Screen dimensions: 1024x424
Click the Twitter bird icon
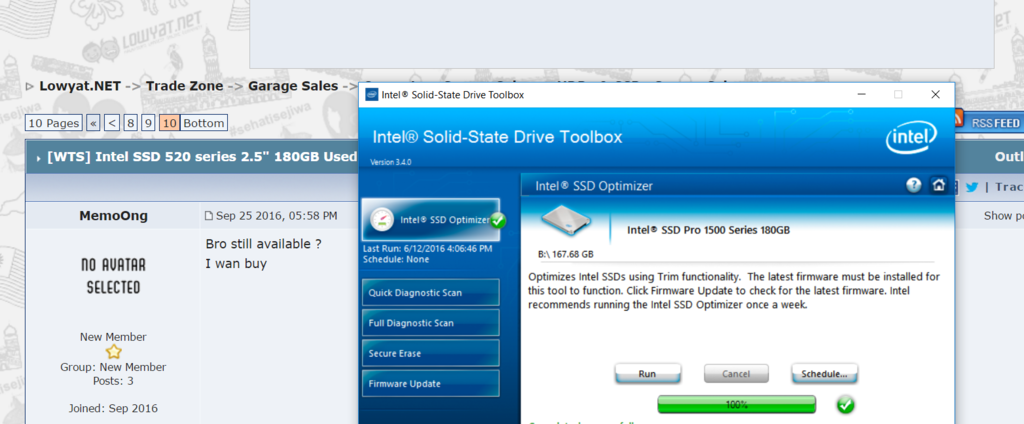pos(971,186)
